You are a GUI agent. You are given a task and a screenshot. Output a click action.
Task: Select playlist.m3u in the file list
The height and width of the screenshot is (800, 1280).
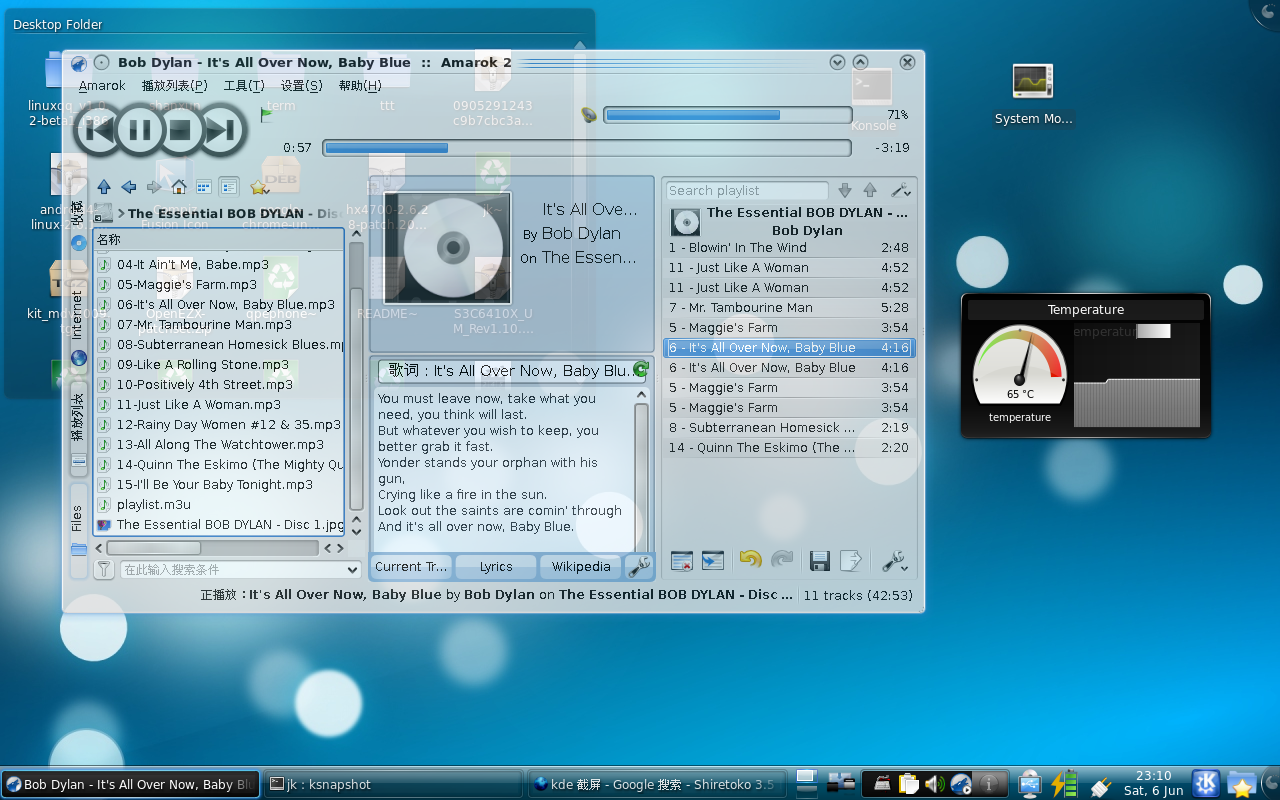tap(154, 505)
